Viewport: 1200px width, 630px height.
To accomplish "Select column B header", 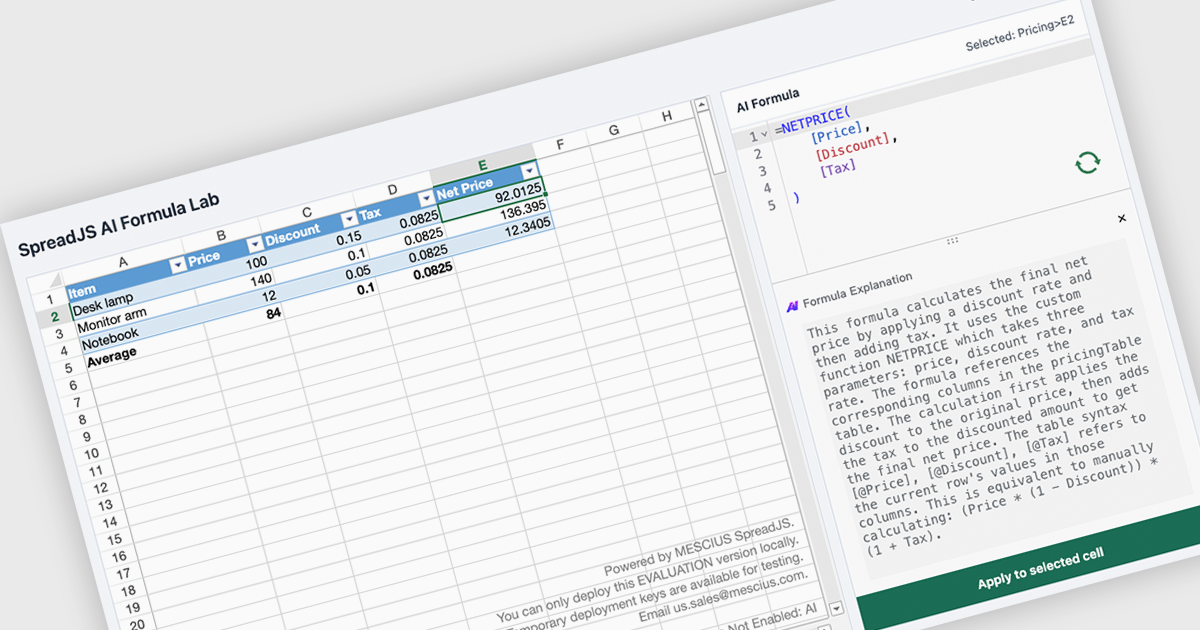I will pos(221,236).
